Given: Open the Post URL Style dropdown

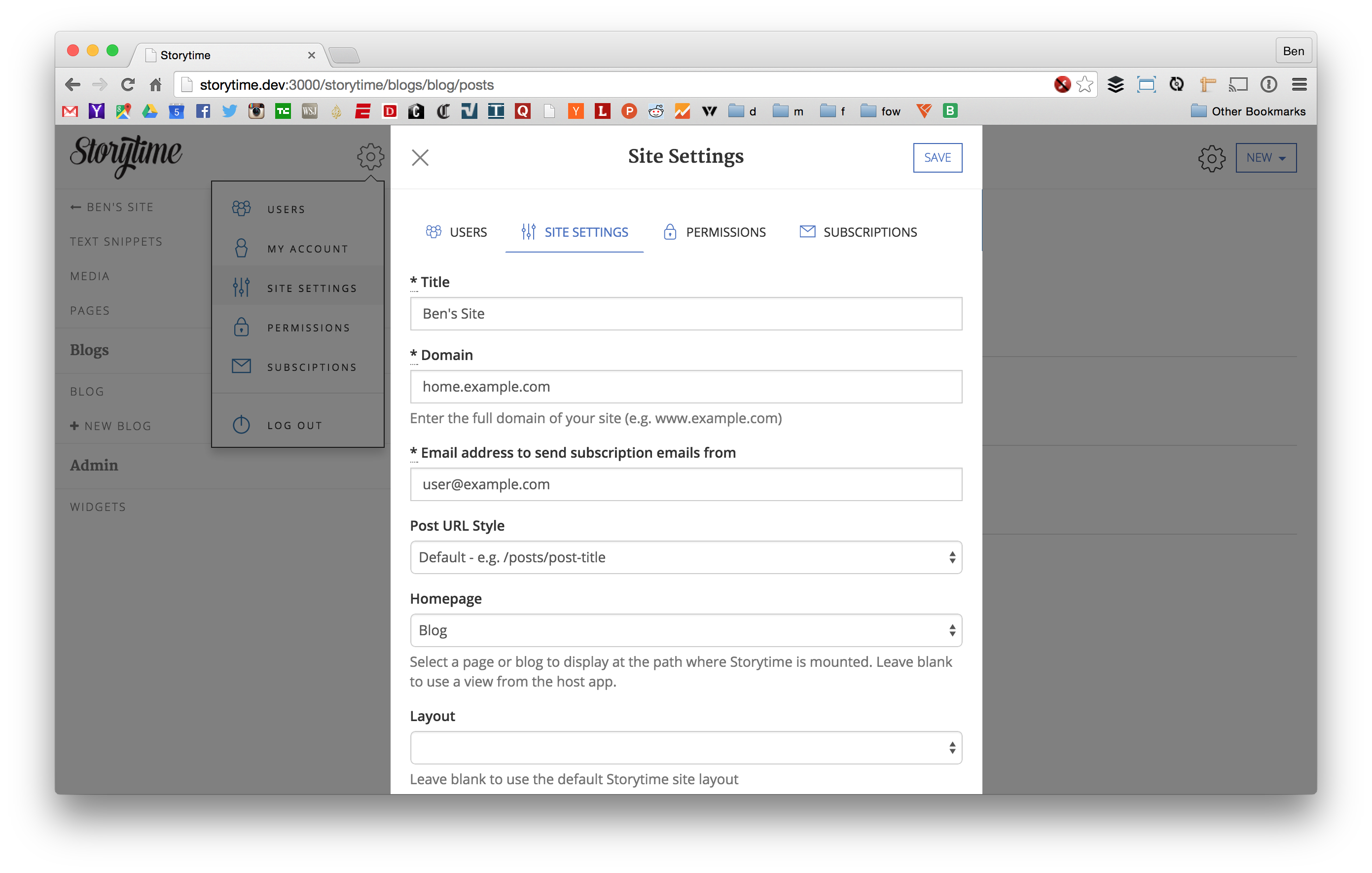Looking at the screenshot, I should pos(686,557).
